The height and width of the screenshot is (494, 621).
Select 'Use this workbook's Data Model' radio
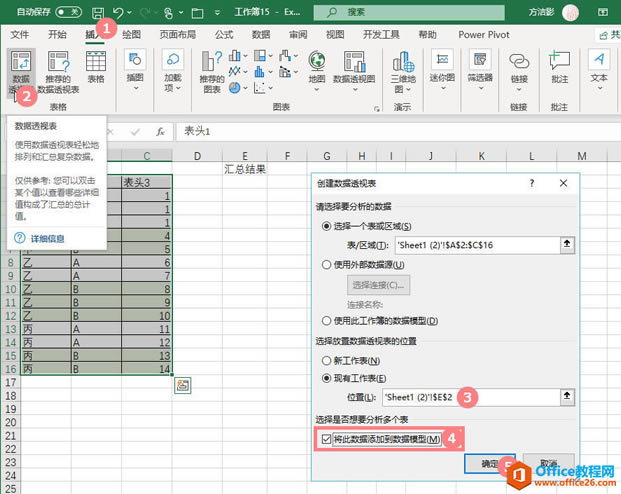coord(326,321)
